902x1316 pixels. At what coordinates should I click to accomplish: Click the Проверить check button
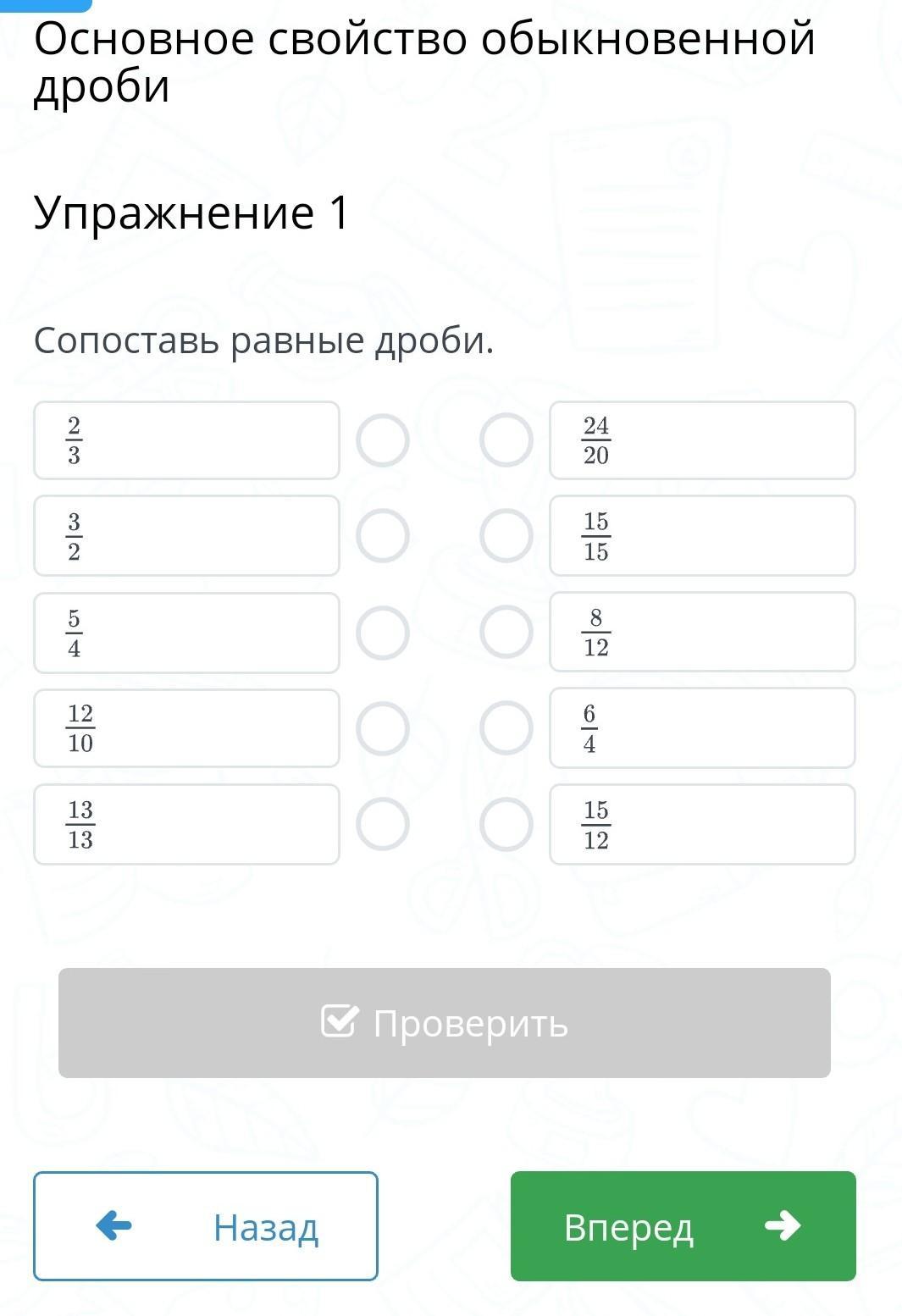point(445,1023)
